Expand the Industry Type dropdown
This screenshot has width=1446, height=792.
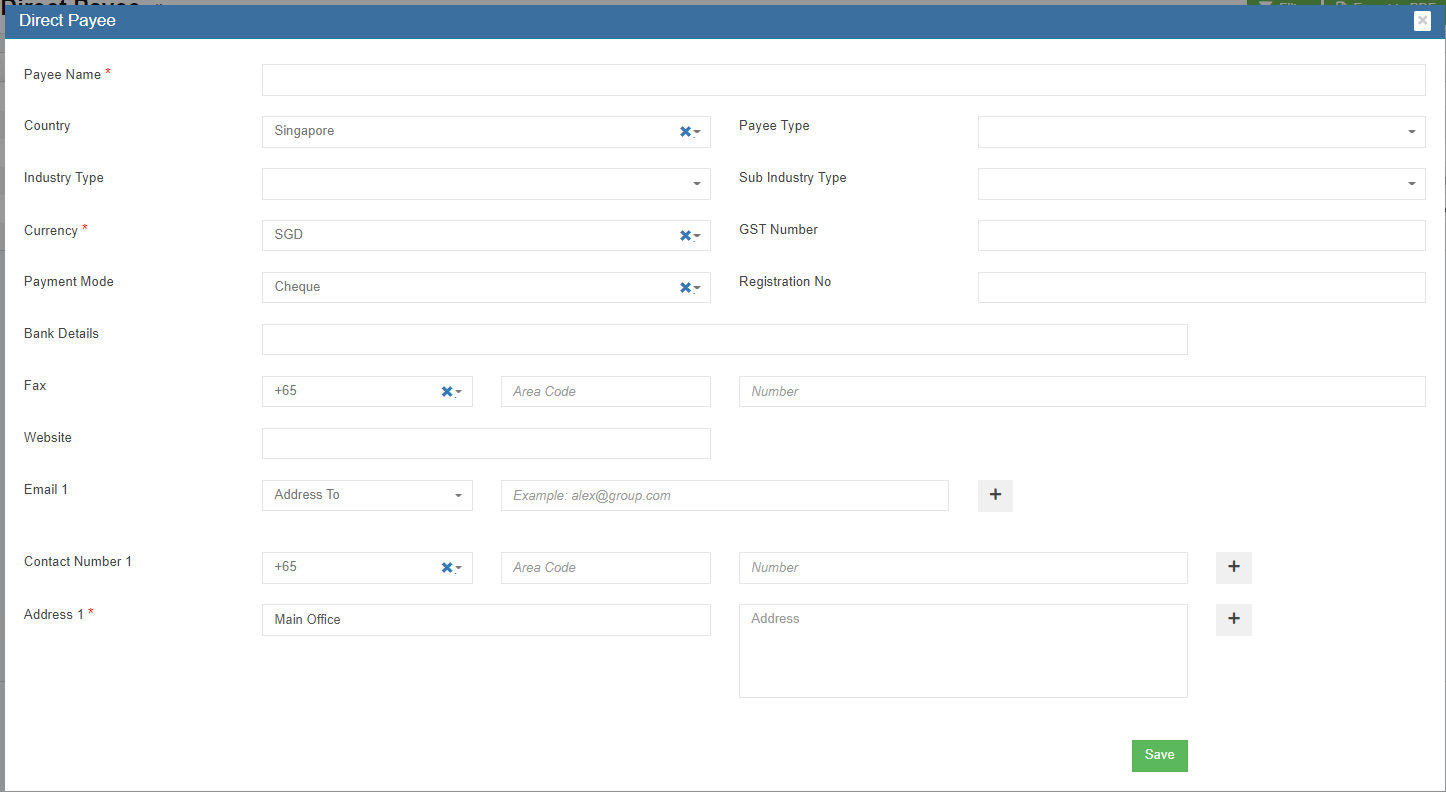click(x=486, y=184)
